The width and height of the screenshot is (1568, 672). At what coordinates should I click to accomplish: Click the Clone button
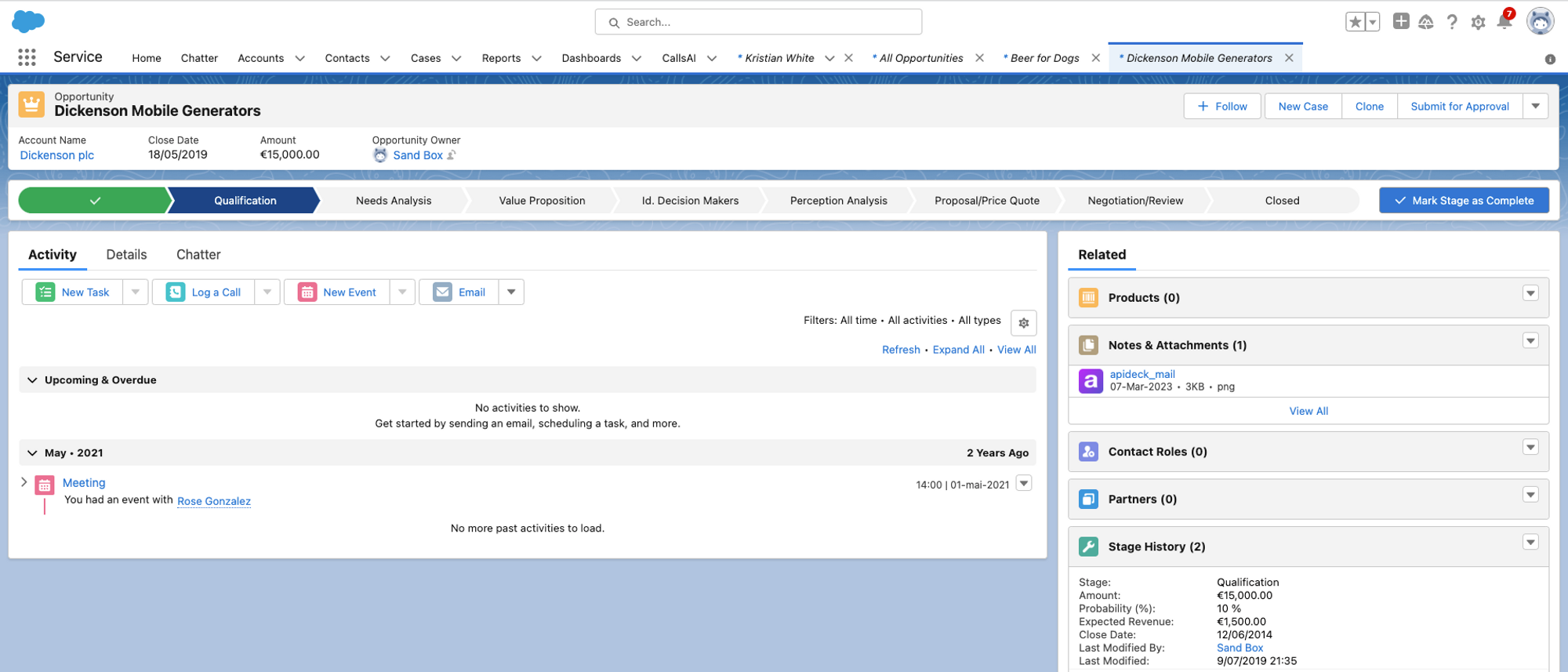coord(1370,106)
